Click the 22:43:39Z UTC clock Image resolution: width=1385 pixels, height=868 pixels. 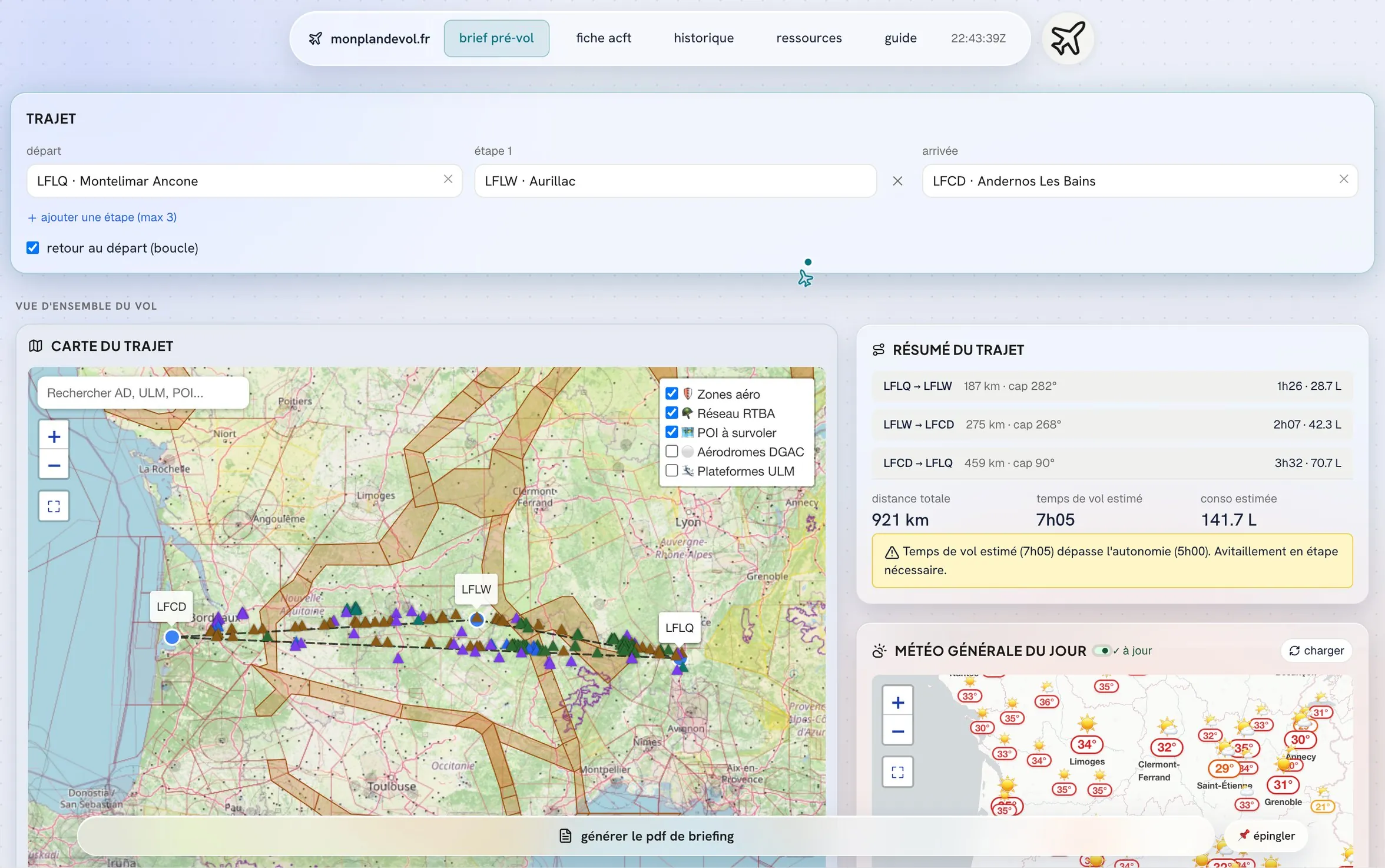(978, 38)
